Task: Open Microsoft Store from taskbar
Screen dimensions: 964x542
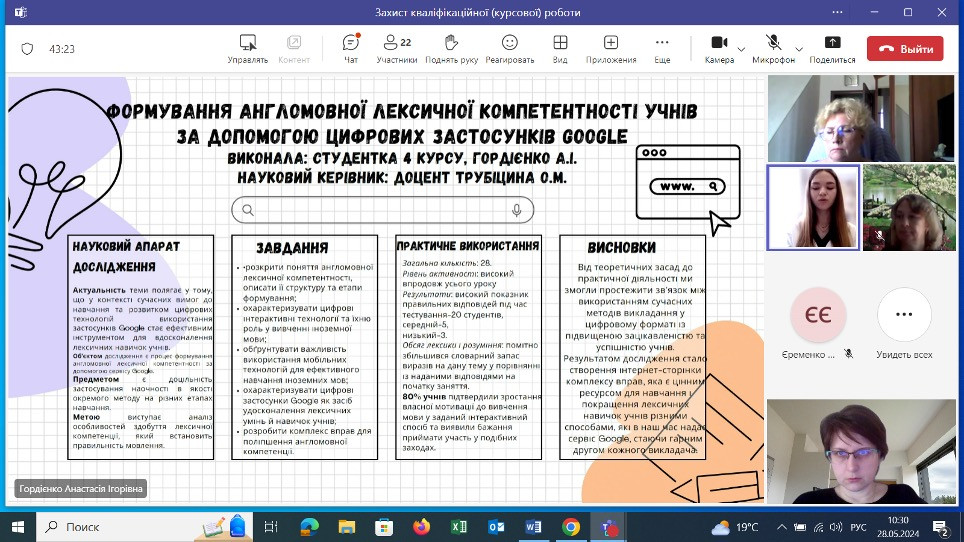Action: 384,527
